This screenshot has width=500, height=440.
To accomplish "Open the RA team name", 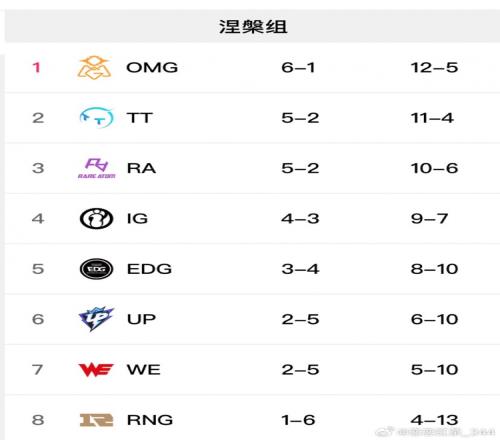I will 141,168.
